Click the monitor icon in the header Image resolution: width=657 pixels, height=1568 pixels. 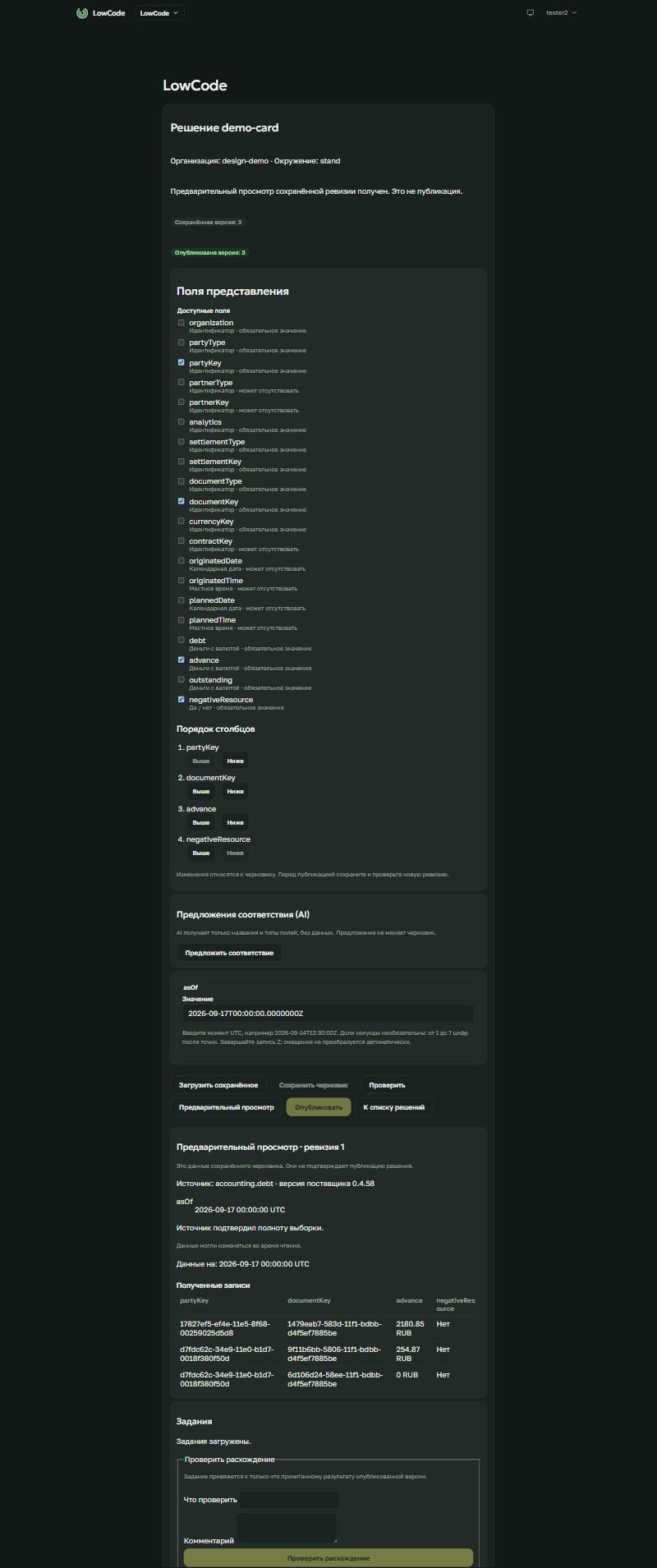[x=531, y=13]
